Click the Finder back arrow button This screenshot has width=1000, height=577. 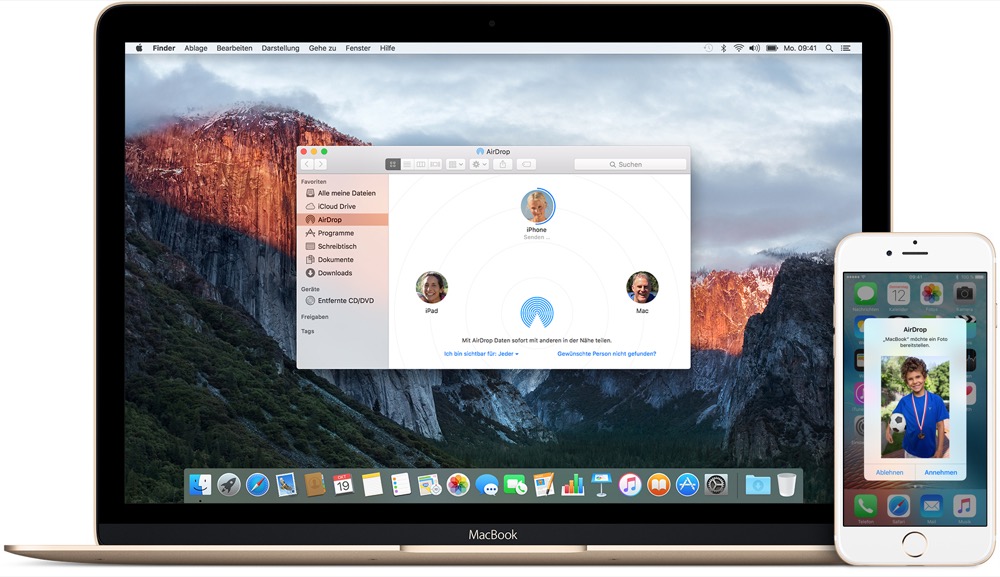click(x=307, y=164)
